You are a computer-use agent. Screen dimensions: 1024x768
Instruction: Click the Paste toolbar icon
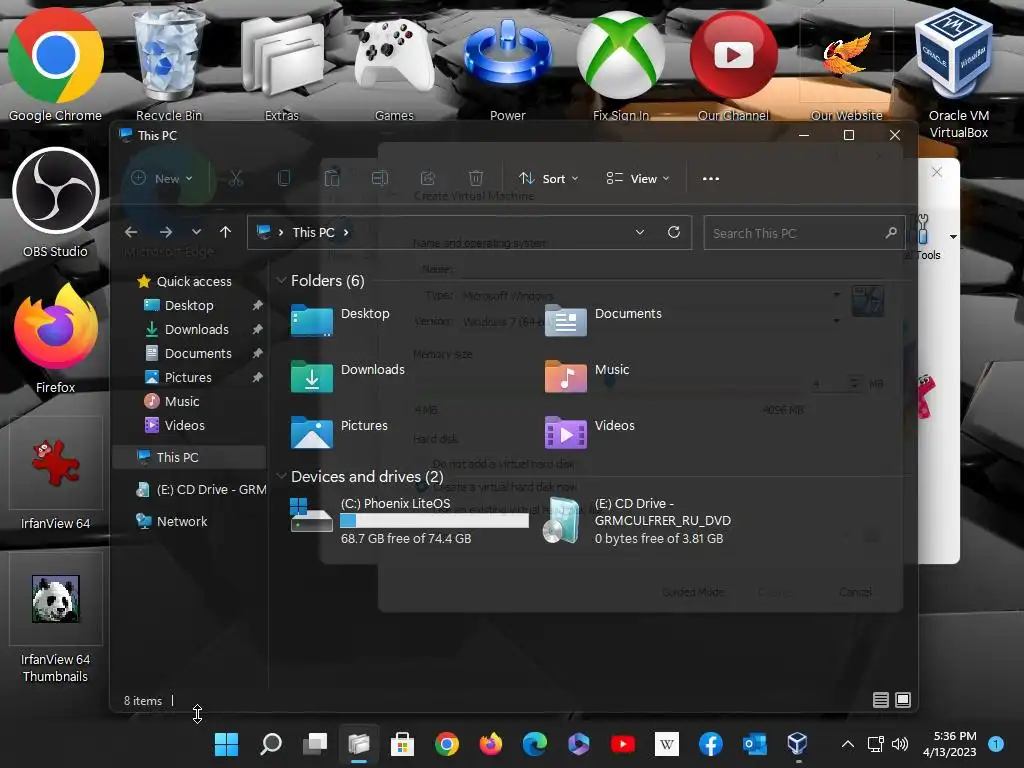(332, 178)
